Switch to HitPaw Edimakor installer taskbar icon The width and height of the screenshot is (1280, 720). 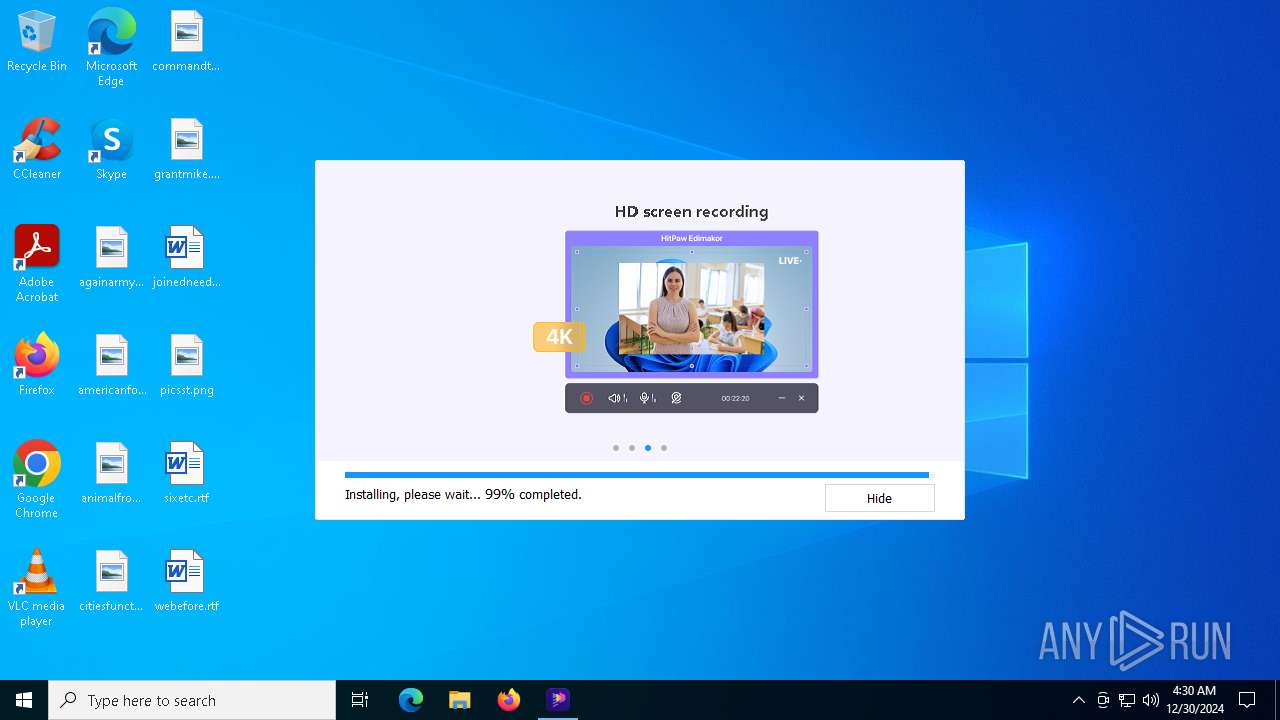pyautogui.click(x=558, y=700)
